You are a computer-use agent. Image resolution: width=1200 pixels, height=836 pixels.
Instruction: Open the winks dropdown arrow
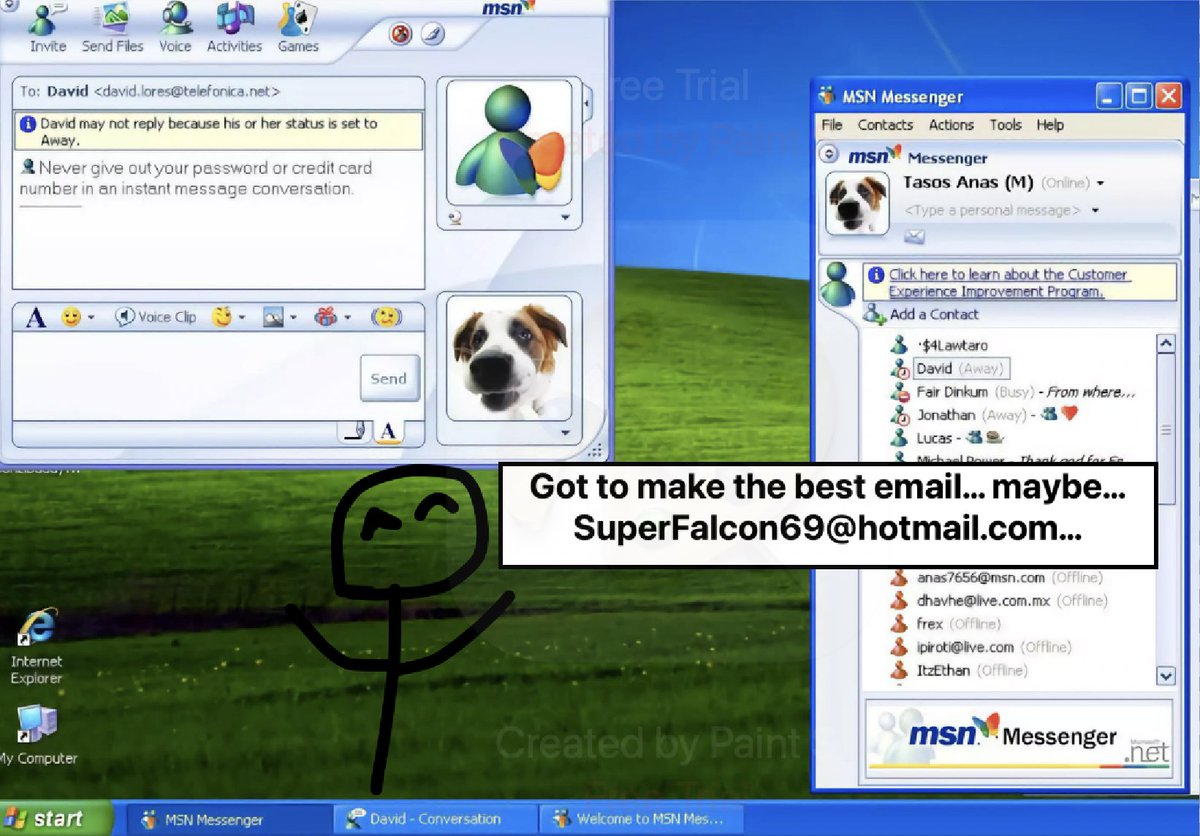[242, 318]
